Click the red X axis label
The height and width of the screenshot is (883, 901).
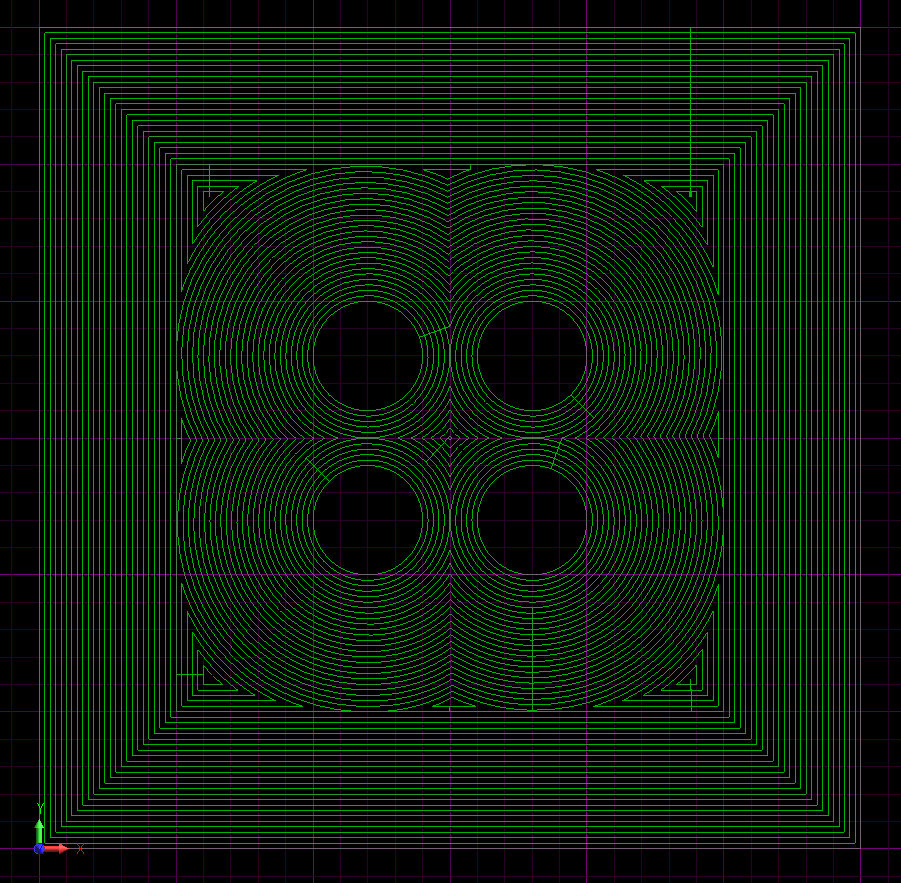pyautogui.click(x=80, y=849)
